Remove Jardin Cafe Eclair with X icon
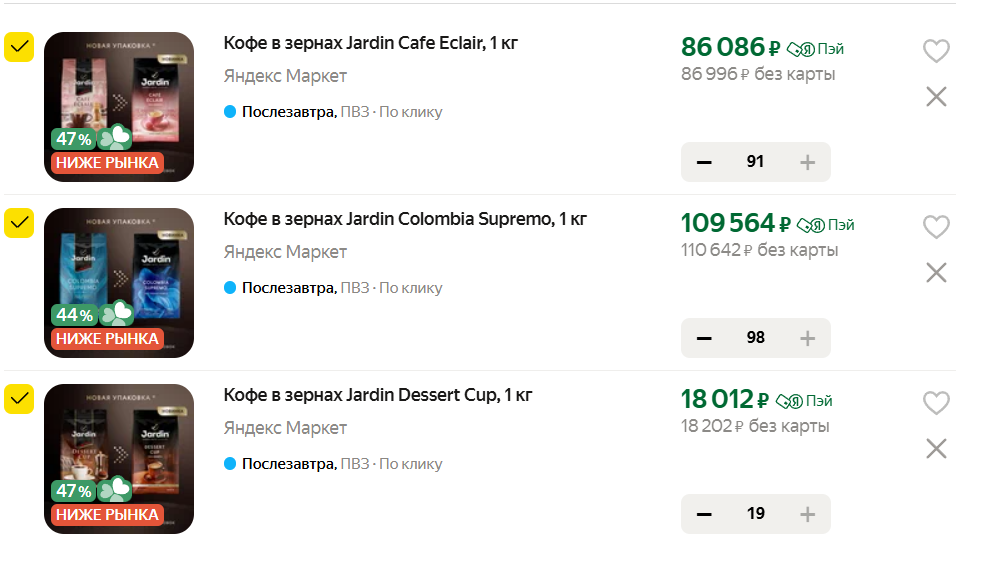 click(x=936, y=97)
